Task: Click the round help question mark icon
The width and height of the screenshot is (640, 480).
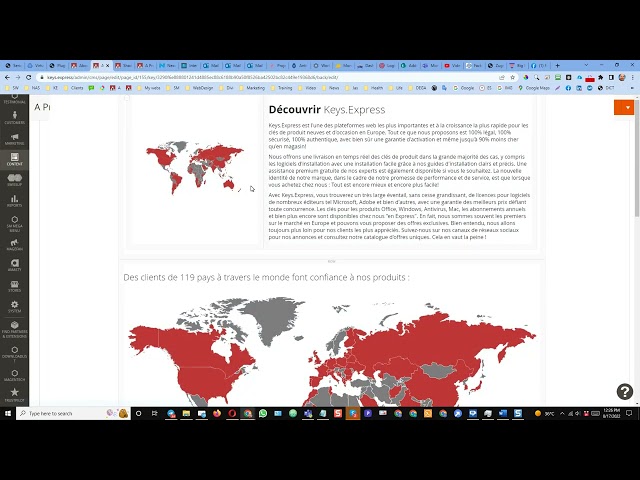Action: click(624, 391)
